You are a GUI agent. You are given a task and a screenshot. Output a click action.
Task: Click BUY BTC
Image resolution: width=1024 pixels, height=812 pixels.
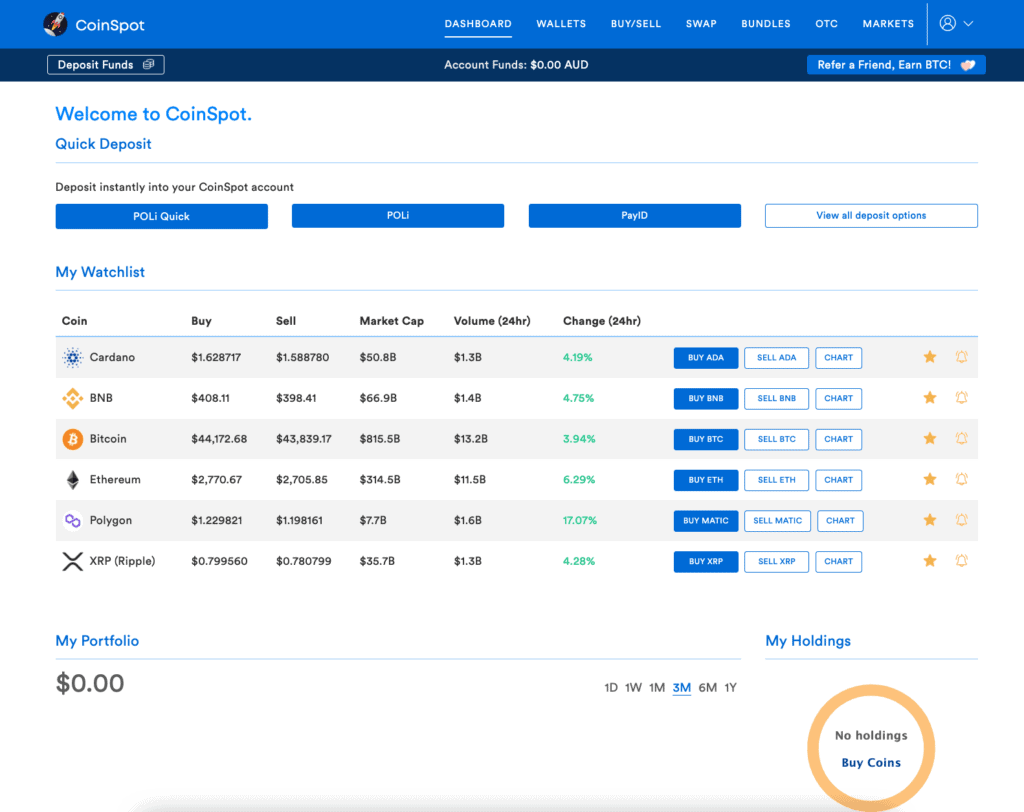pyautogui.click(x=706, y=440)
